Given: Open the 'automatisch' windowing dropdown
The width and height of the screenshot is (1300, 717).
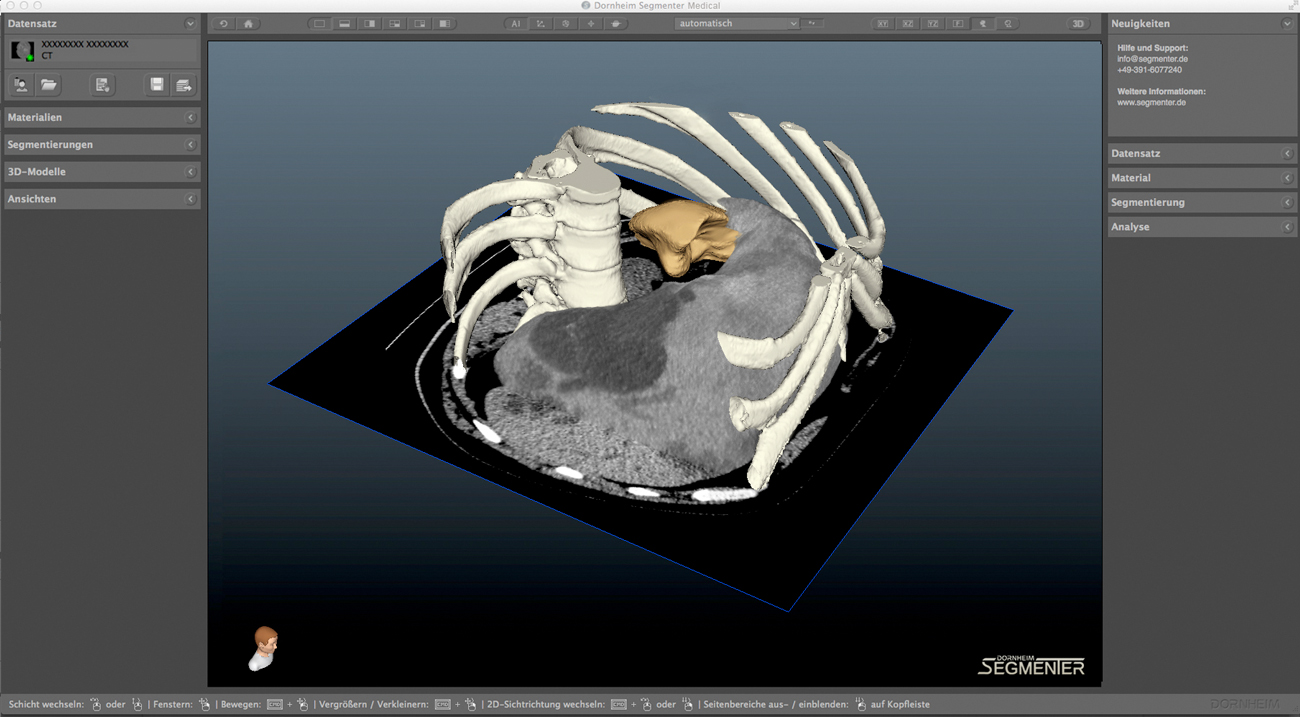Looking at the screenshot, I should point(736,24).
